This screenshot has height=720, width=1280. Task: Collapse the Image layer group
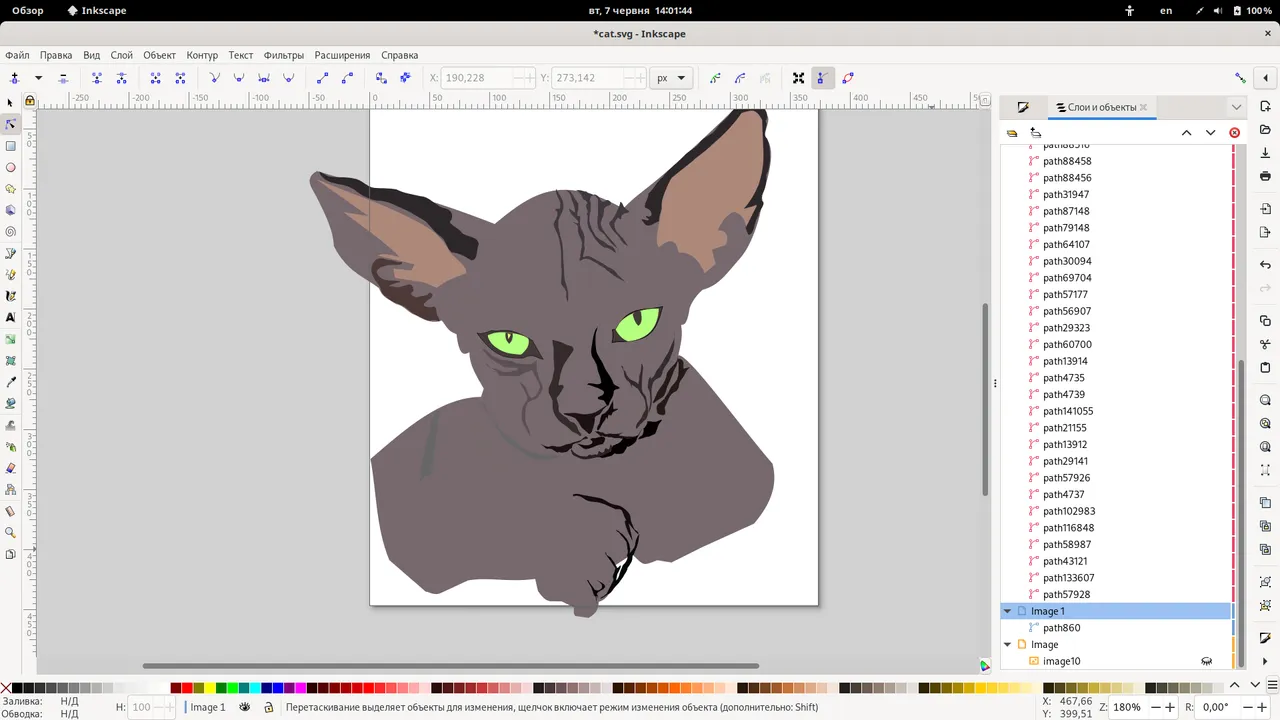[1007, 645]
